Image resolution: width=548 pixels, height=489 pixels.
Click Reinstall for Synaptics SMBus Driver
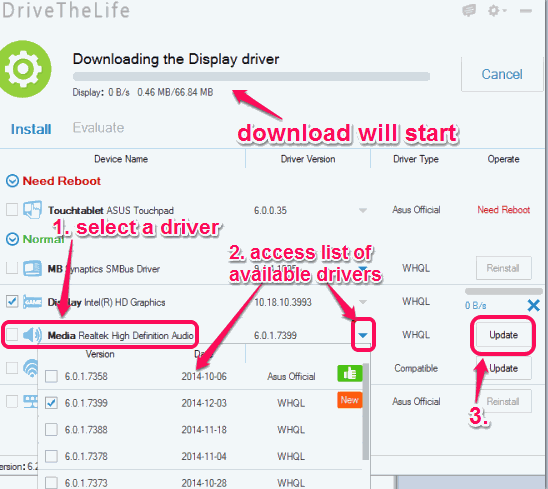tap(503, 268)
